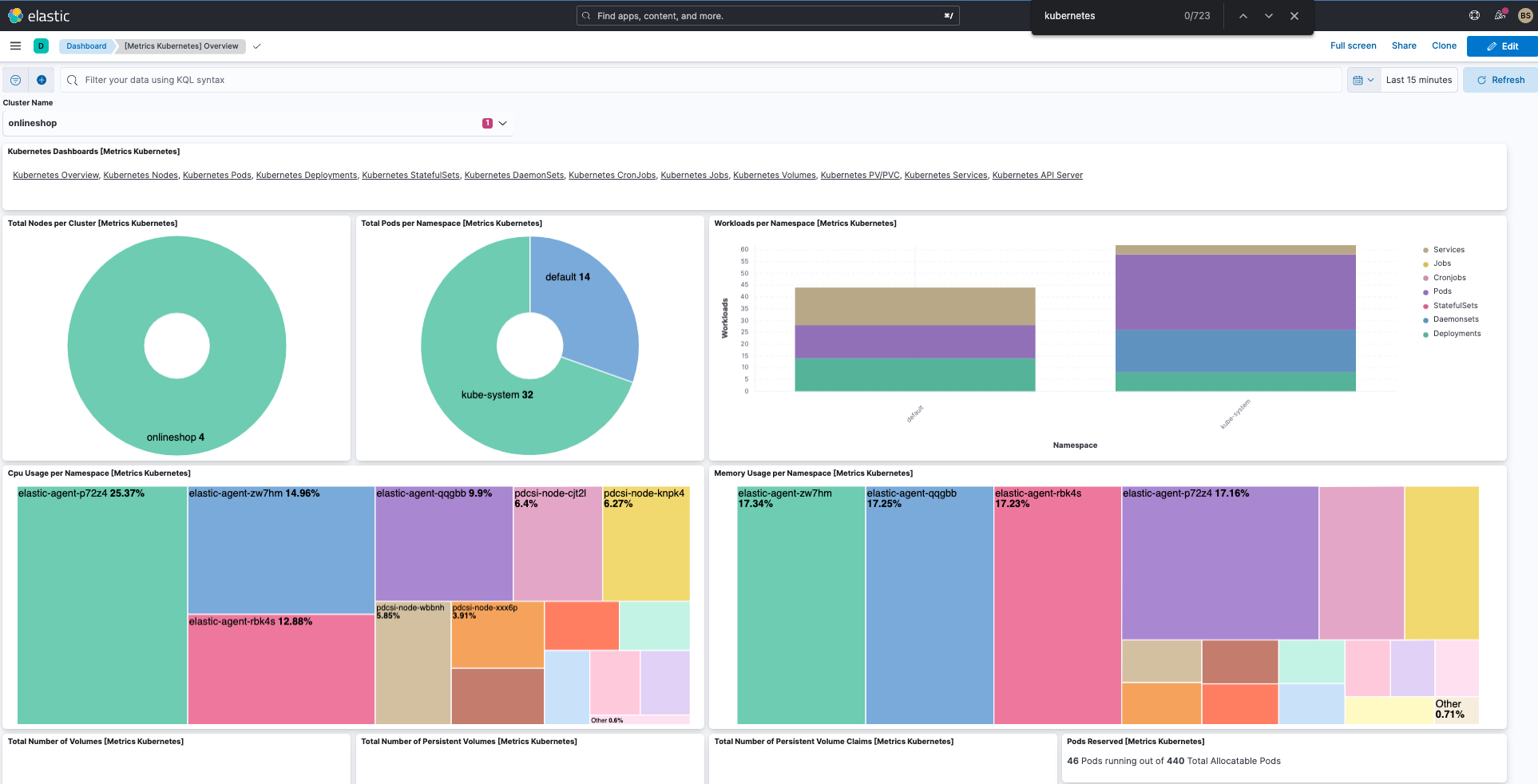Click the StatefulSets legend color dot
The width and height of the screenshot is (1538, 784).
point(1426,305)
